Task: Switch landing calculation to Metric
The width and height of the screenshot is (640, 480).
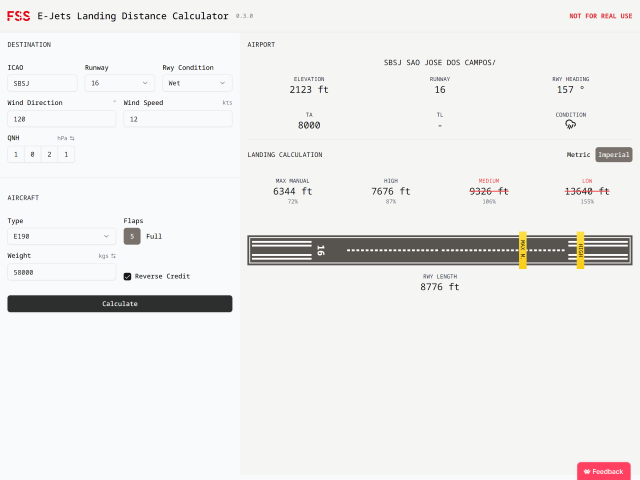Action: (x=578, y=155)
